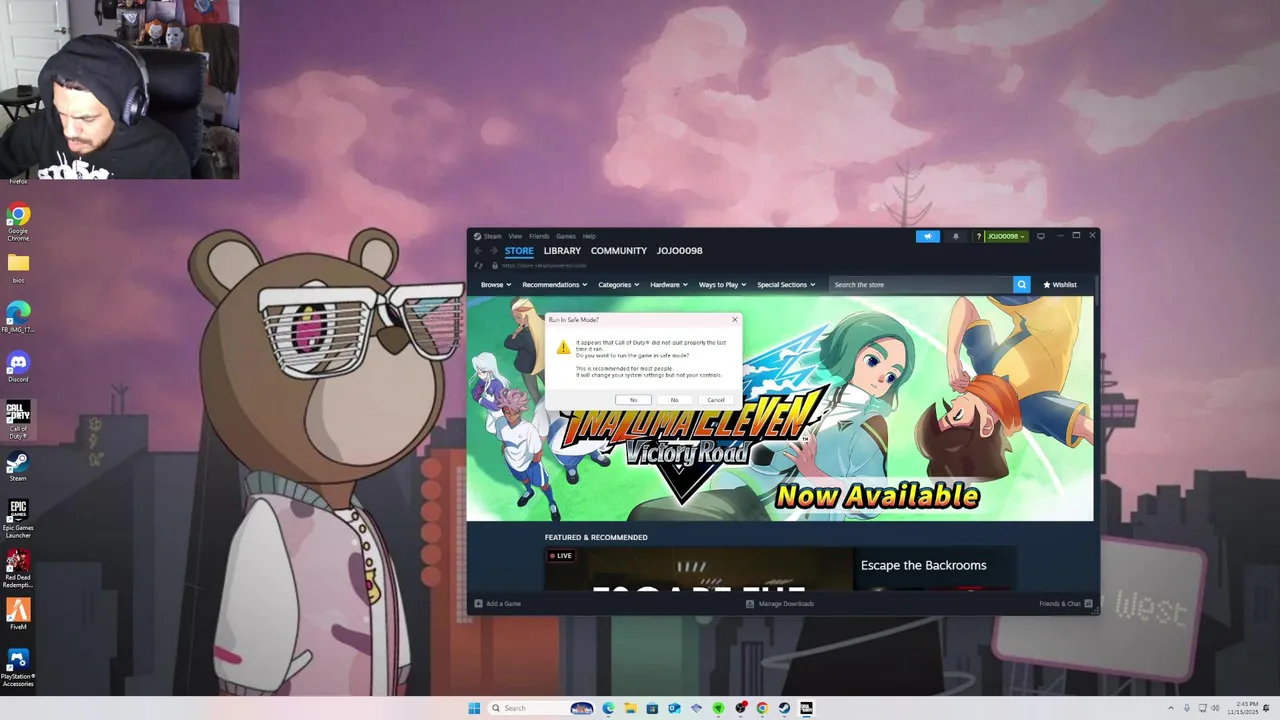Expand the Special Sections dropdown
The height and width of the screenshot is (720, 1280).
click(786, 285)
